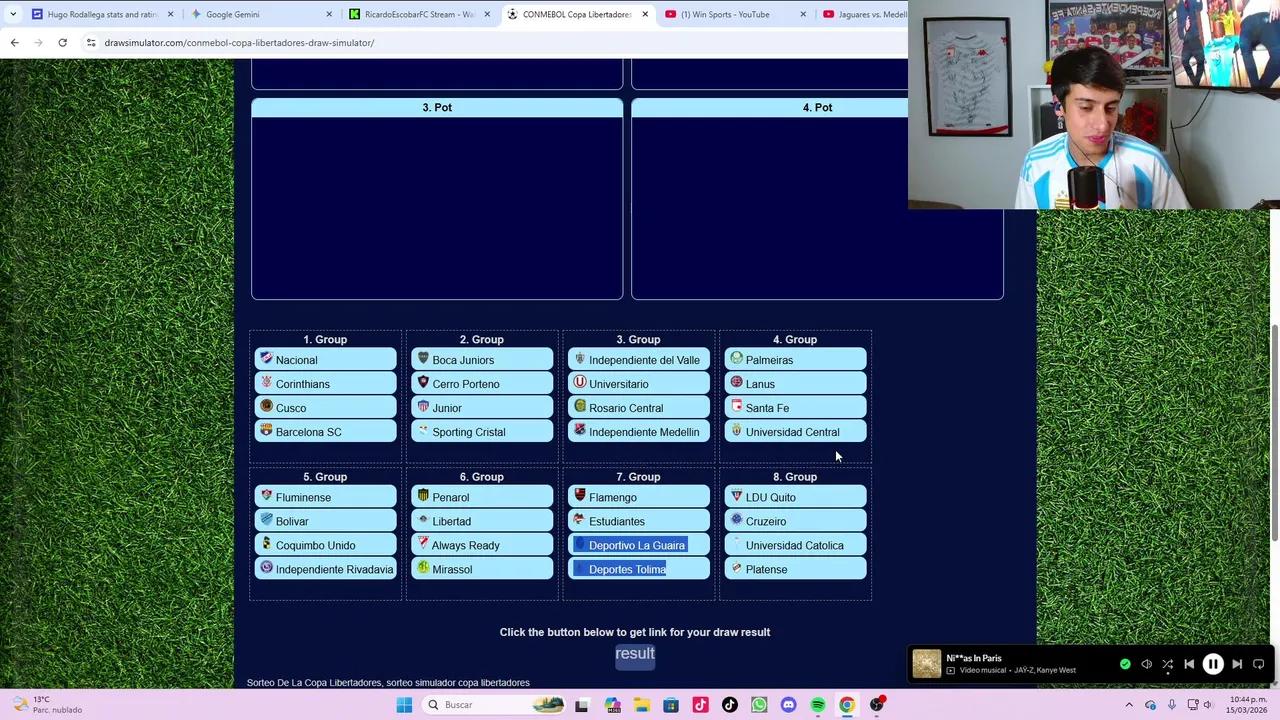Viewport: 1280px width, 720px height.
Task: Click the green saved-song checkmark icon
Action: 1125,664
